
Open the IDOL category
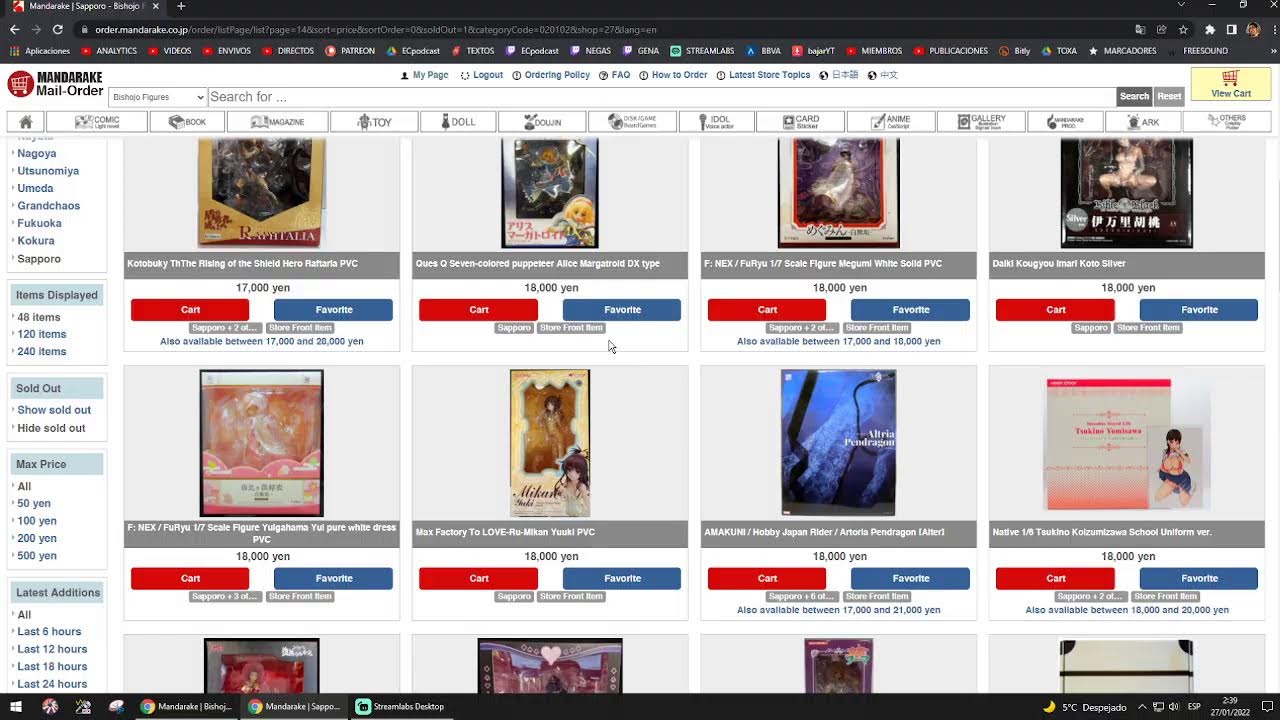pyautogui.click(x=716, y=122)
